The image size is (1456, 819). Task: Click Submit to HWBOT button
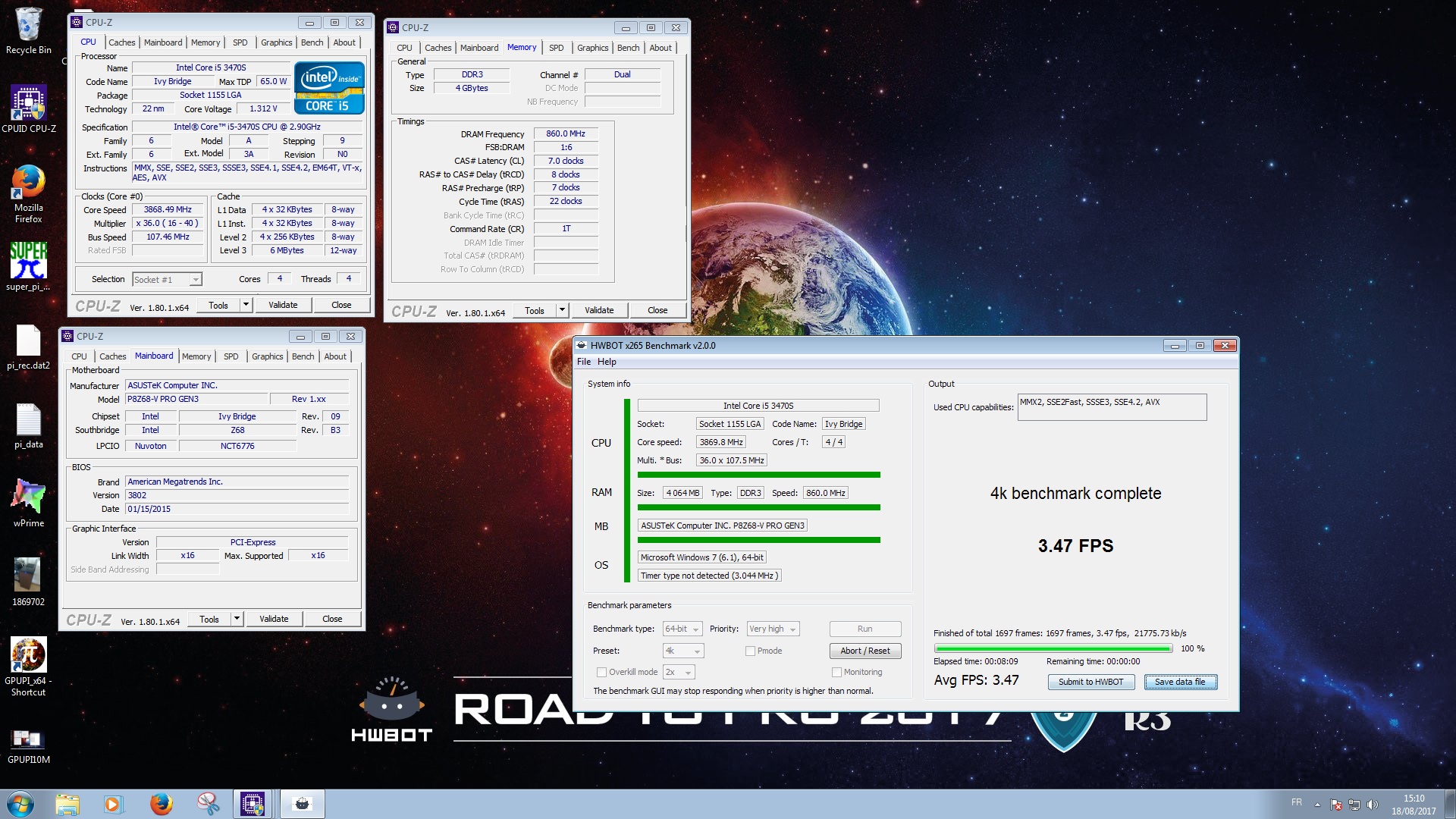pyautogui.click(x=1091, y=682)
